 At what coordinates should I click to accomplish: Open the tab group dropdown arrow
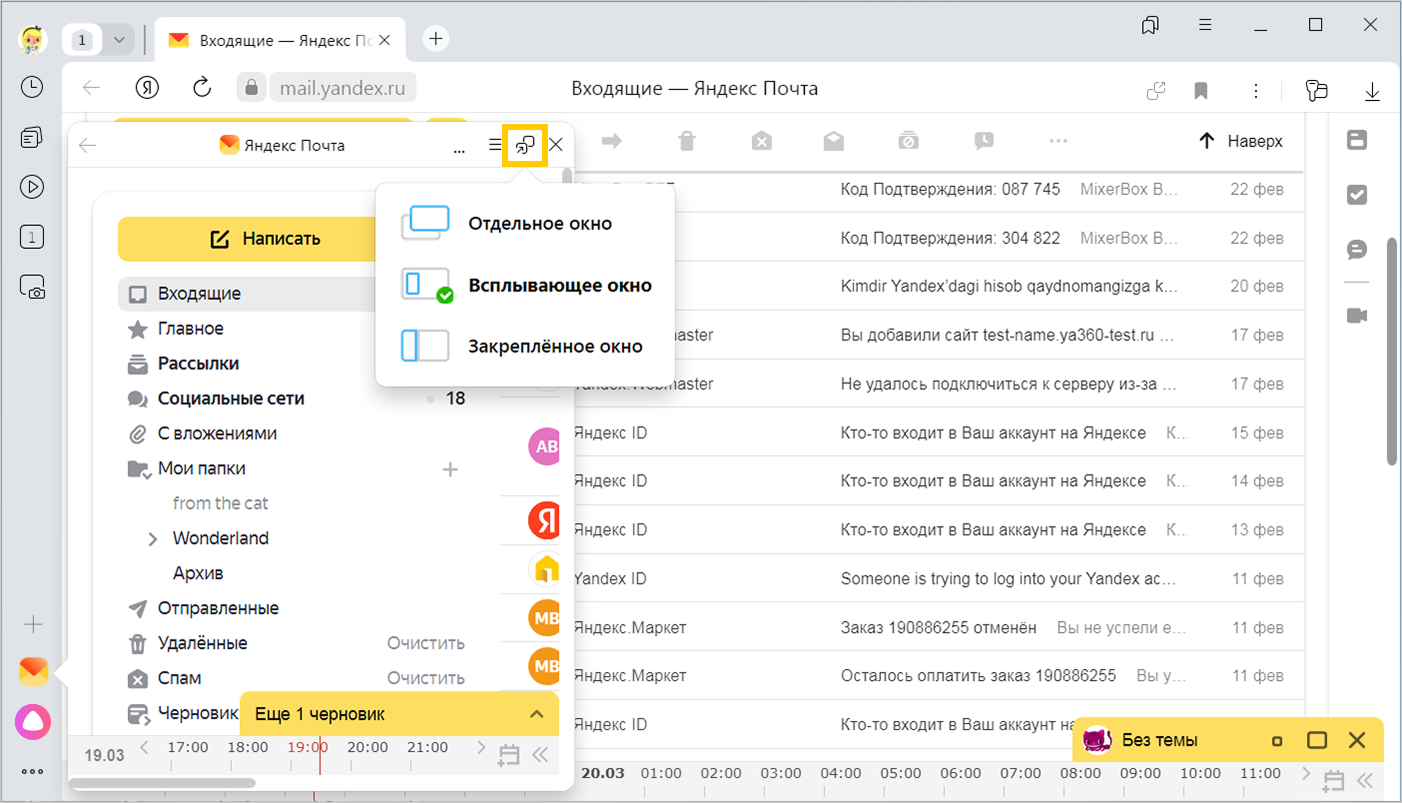point(119,40)
